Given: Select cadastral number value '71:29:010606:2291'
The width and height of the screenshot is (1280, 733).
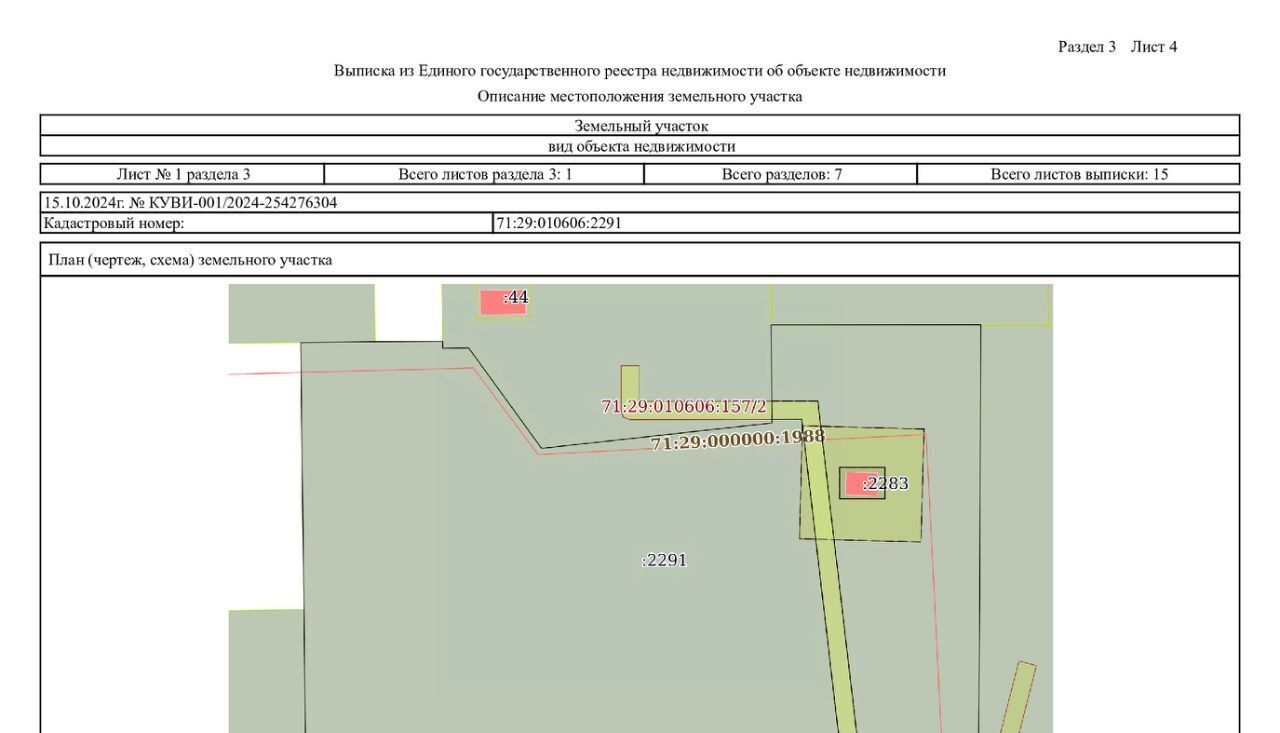Looking at the screenshot, I should tap(559, 223).
